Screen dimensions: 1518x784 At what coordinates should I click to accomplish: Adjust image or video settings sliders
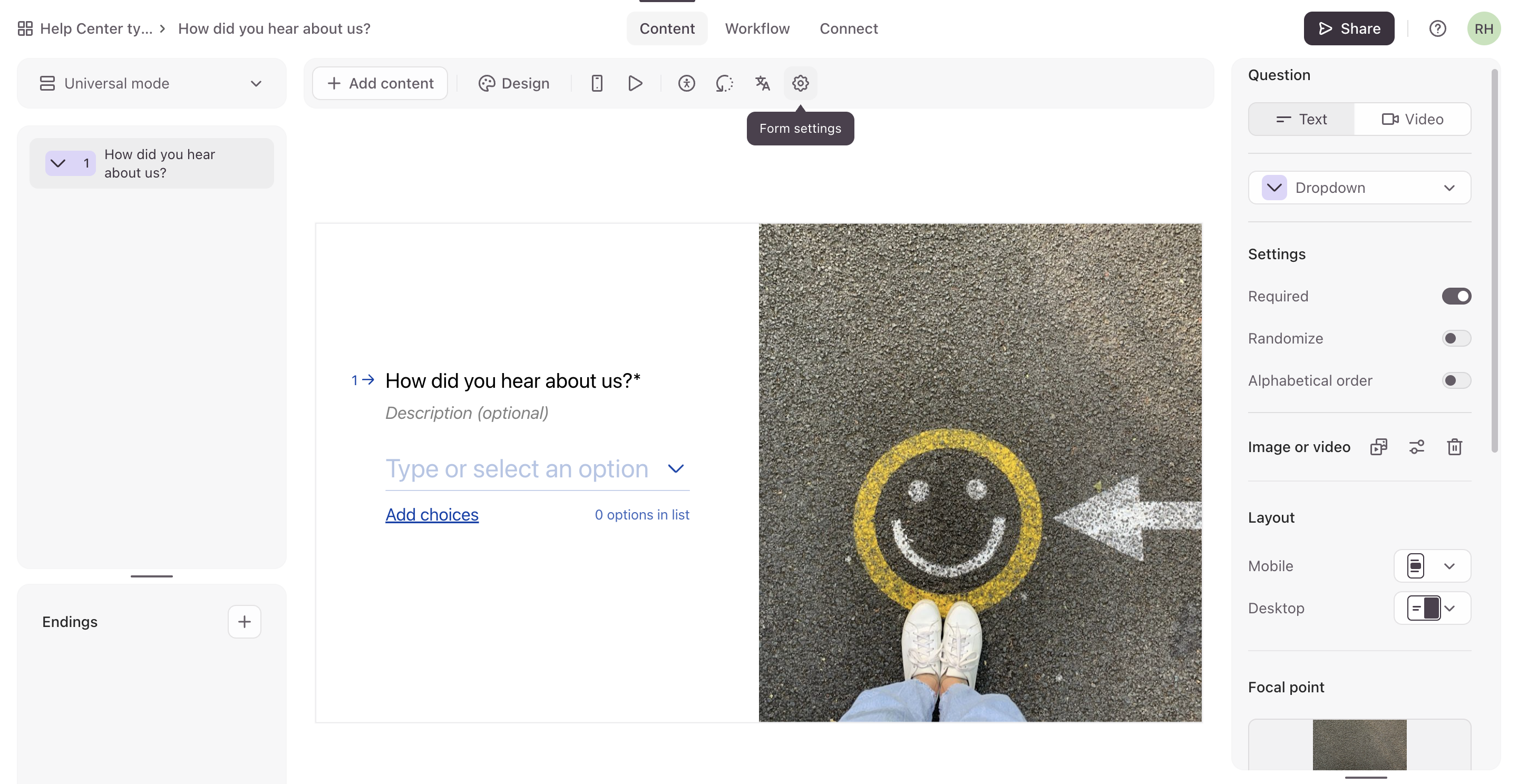coord(1417,446)
